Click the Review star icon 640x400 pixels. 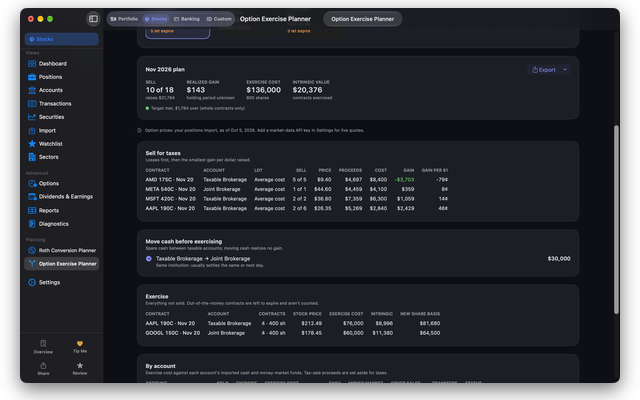click(x=80, y=365)
